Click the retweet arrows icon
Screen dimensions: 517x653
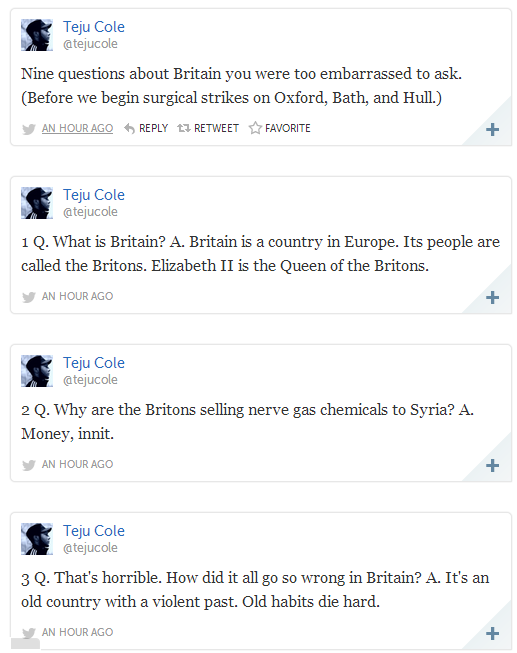pyautogui.click(x=184, y=128)
